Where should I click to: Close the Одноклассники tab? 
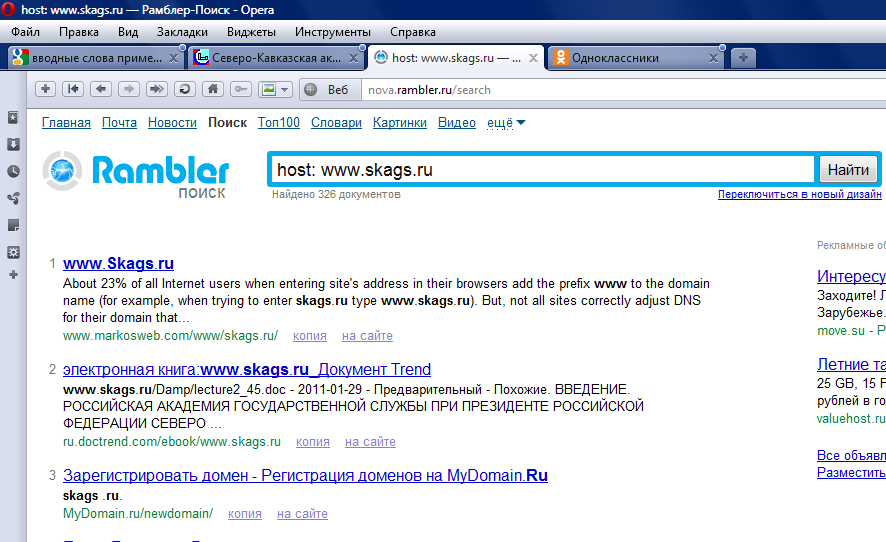(713, 58)
